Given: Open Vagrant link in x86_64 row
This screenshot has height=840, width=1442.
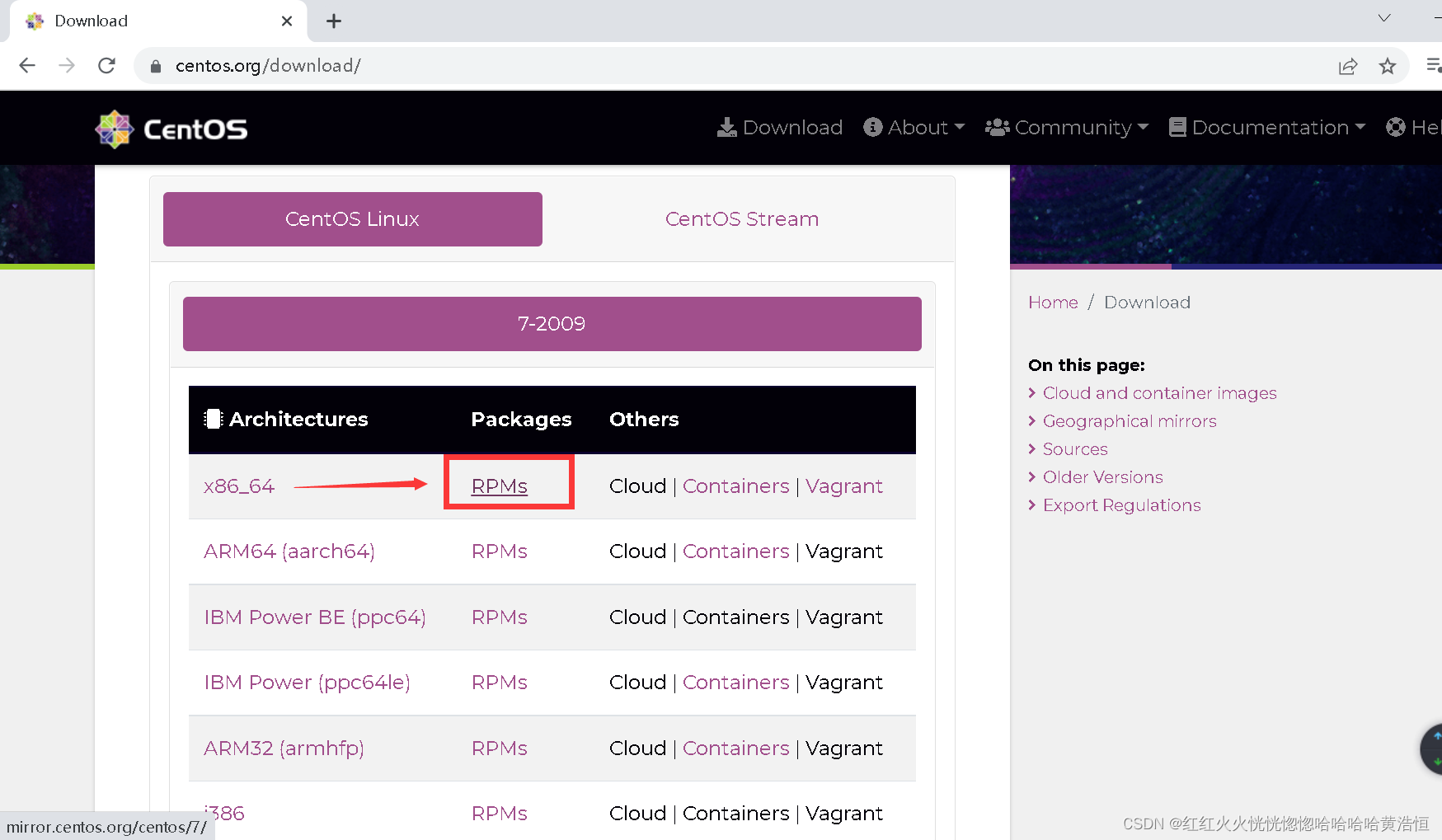Looking at the screenshot, I should coord(844,486).
